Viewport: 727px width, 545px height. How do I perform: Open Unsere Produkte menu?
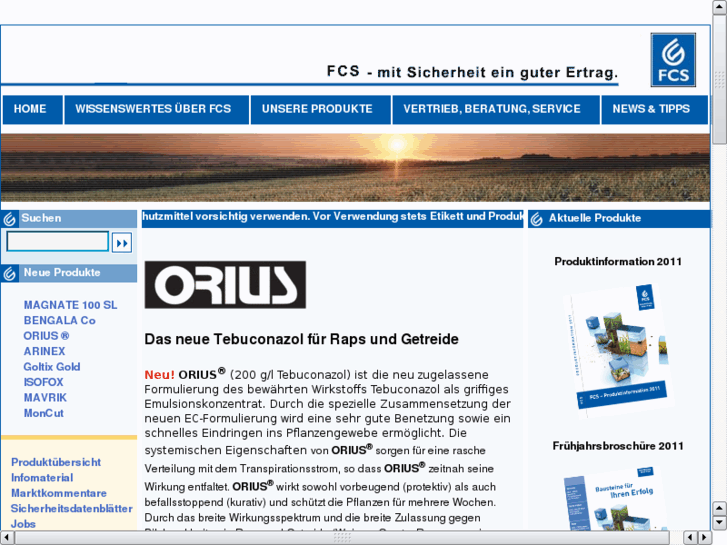click(x=320, y=109)
